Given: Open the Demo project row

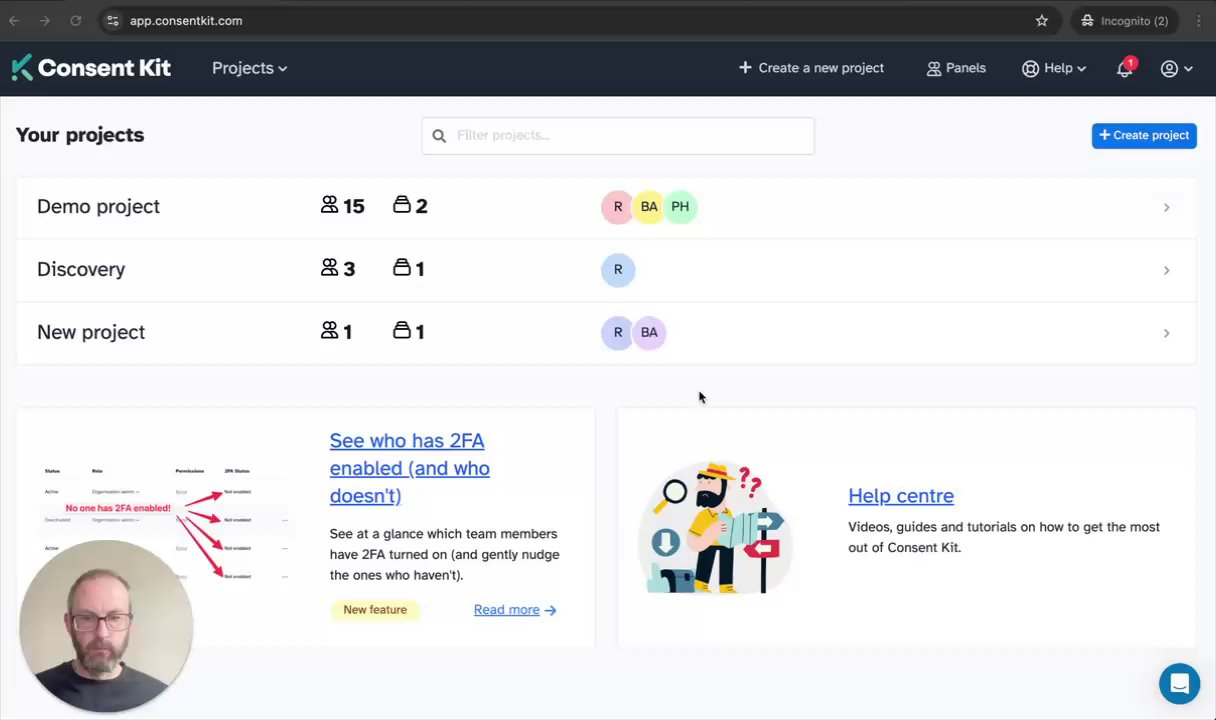Looking at the screenshot, I should (607, 207).
